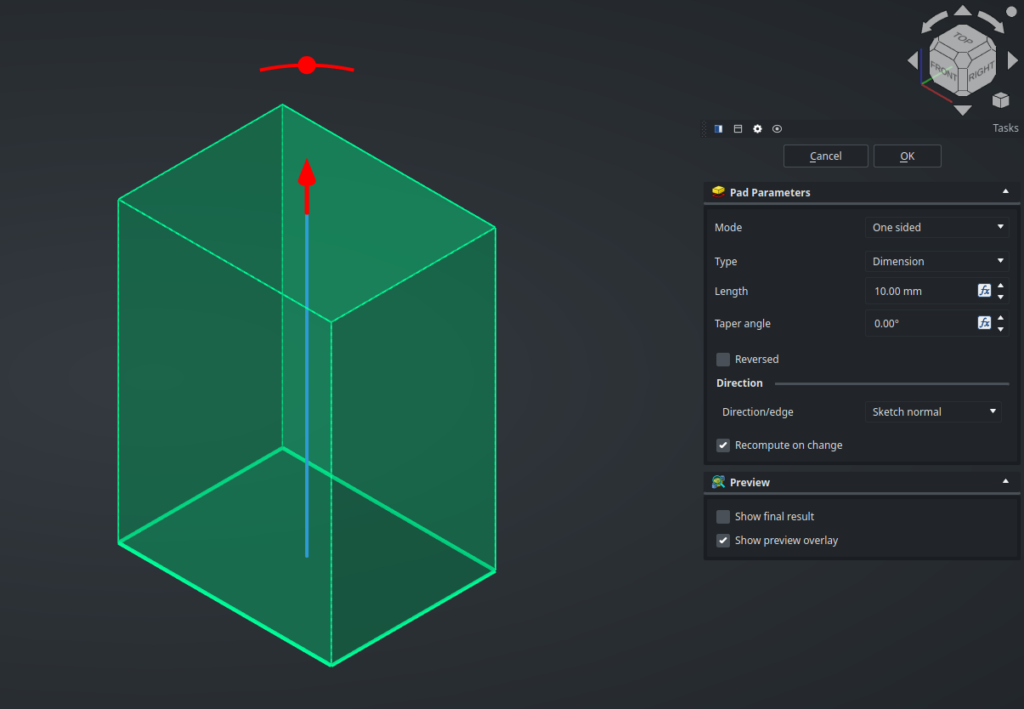Click the rotate-clockwise arrow above the navigation cube

[x=992, y=21]
